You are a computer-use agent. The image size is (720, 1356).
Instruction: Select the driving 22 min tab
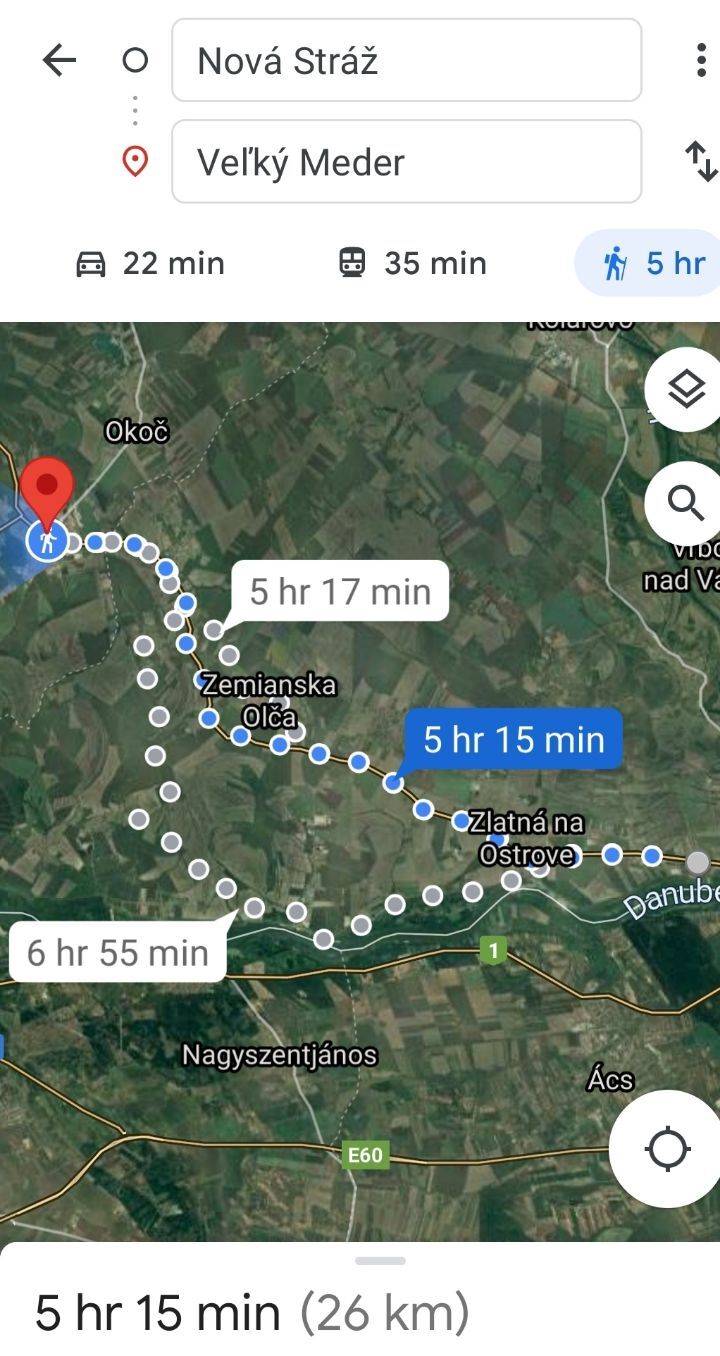[x=151, y=263]
